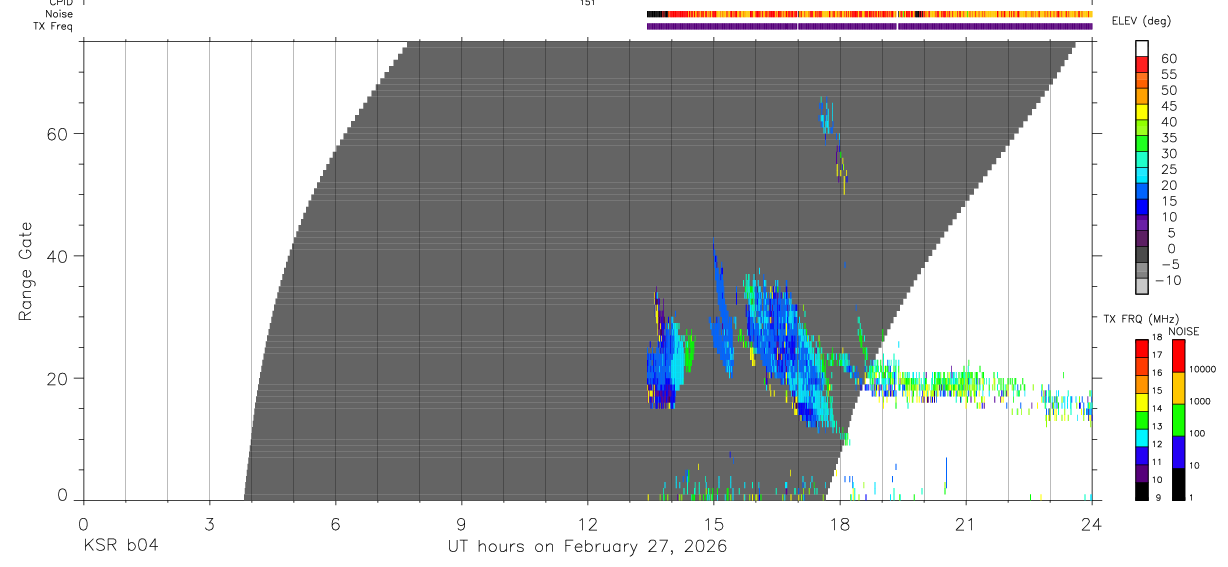Select the white top segment of ELEV colorbar
Image resolution: width=1228 pixels, height=567 pixels.
(x=1142, y=50)
